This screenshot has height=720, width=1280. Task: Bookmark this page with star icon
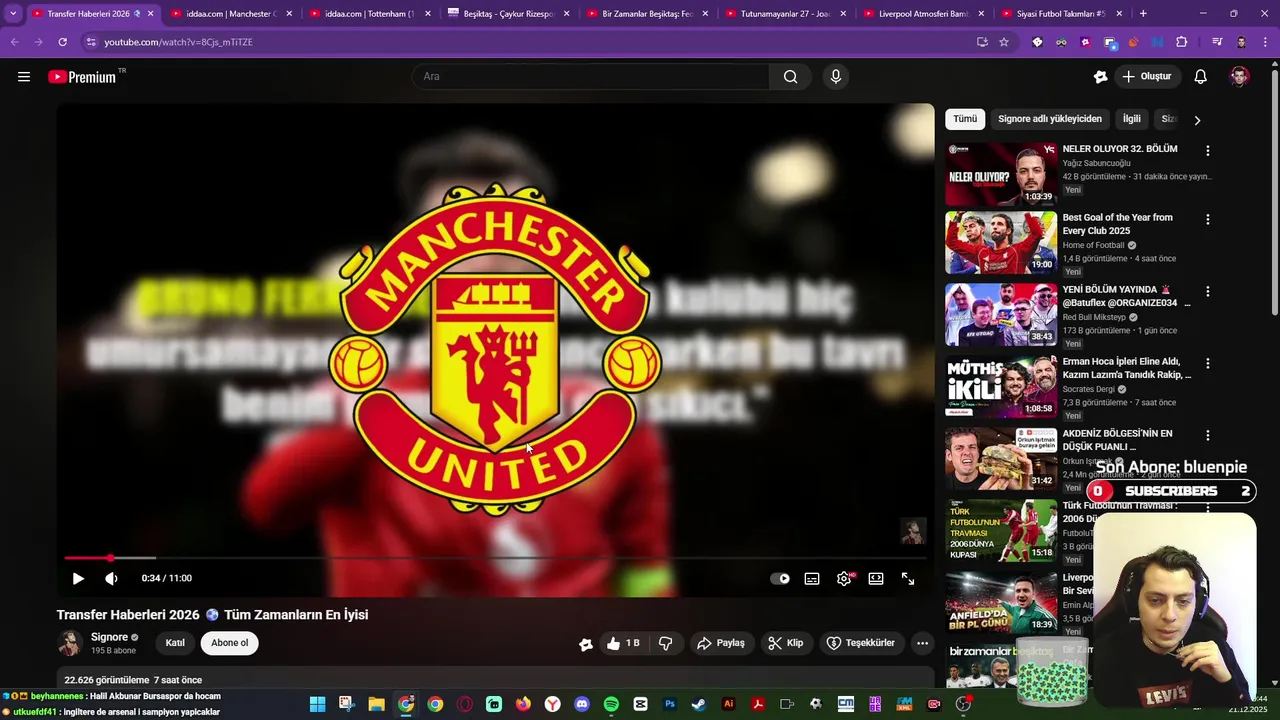[x=1004, y=42]
